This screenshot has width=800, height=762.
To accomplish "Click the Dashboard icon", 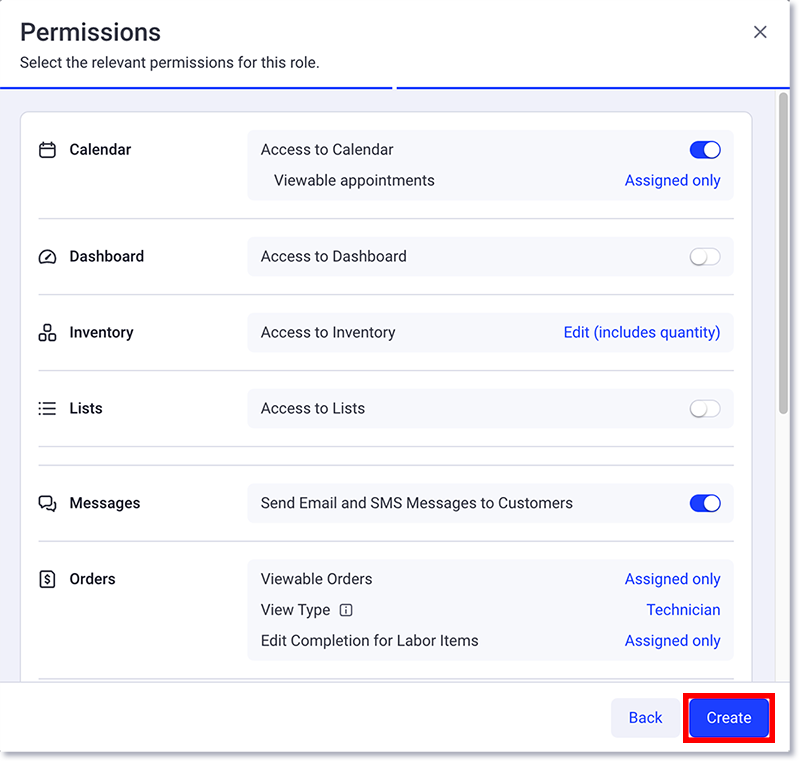I will tap(47, 256).
